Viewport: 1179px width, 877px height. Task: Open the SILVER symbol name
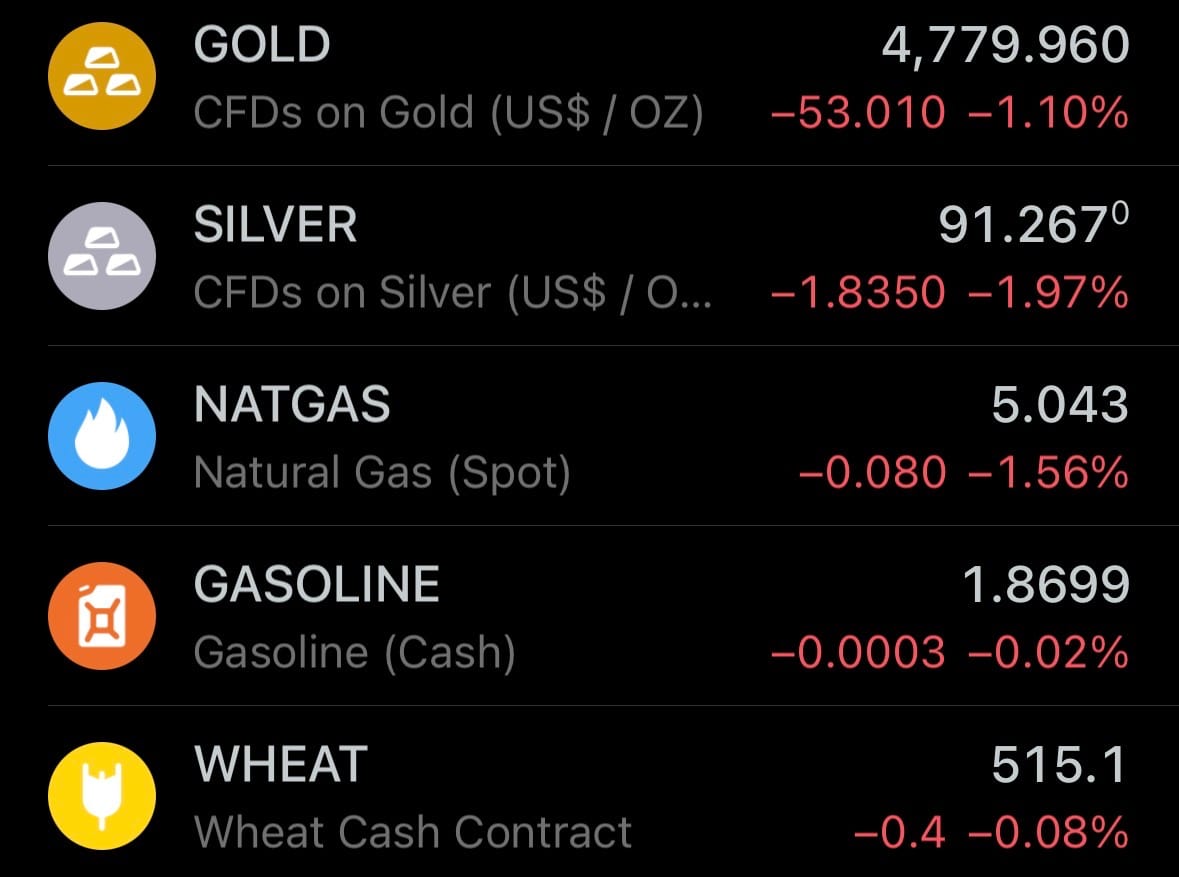(275, 226)
